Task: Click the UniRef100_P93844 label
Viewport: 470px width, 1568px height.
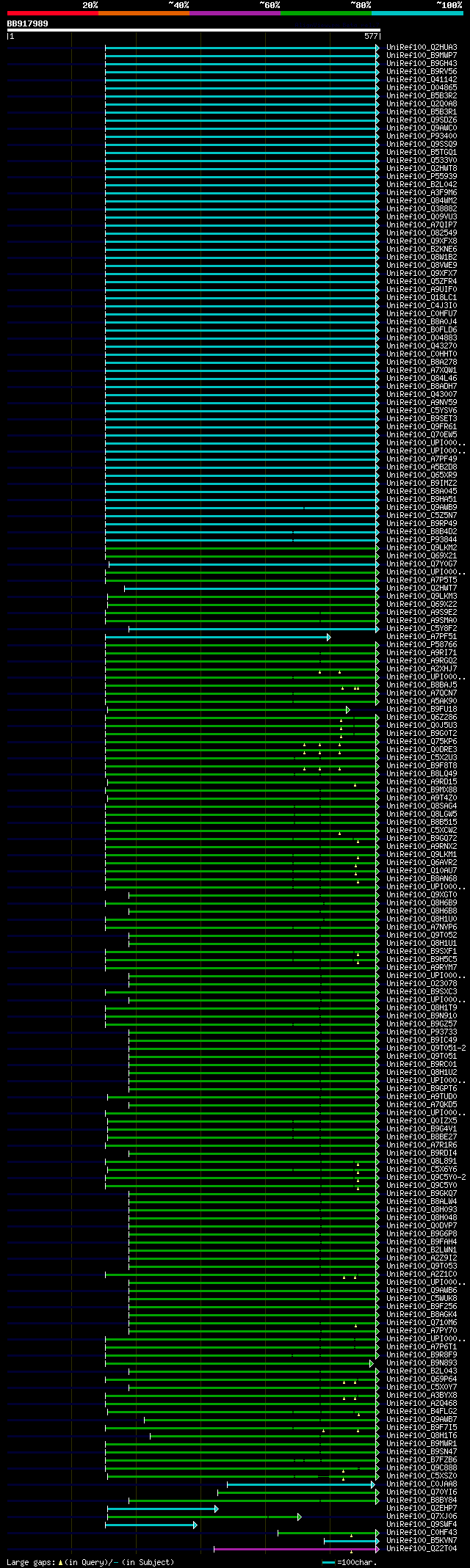Action: coord(422,540)
